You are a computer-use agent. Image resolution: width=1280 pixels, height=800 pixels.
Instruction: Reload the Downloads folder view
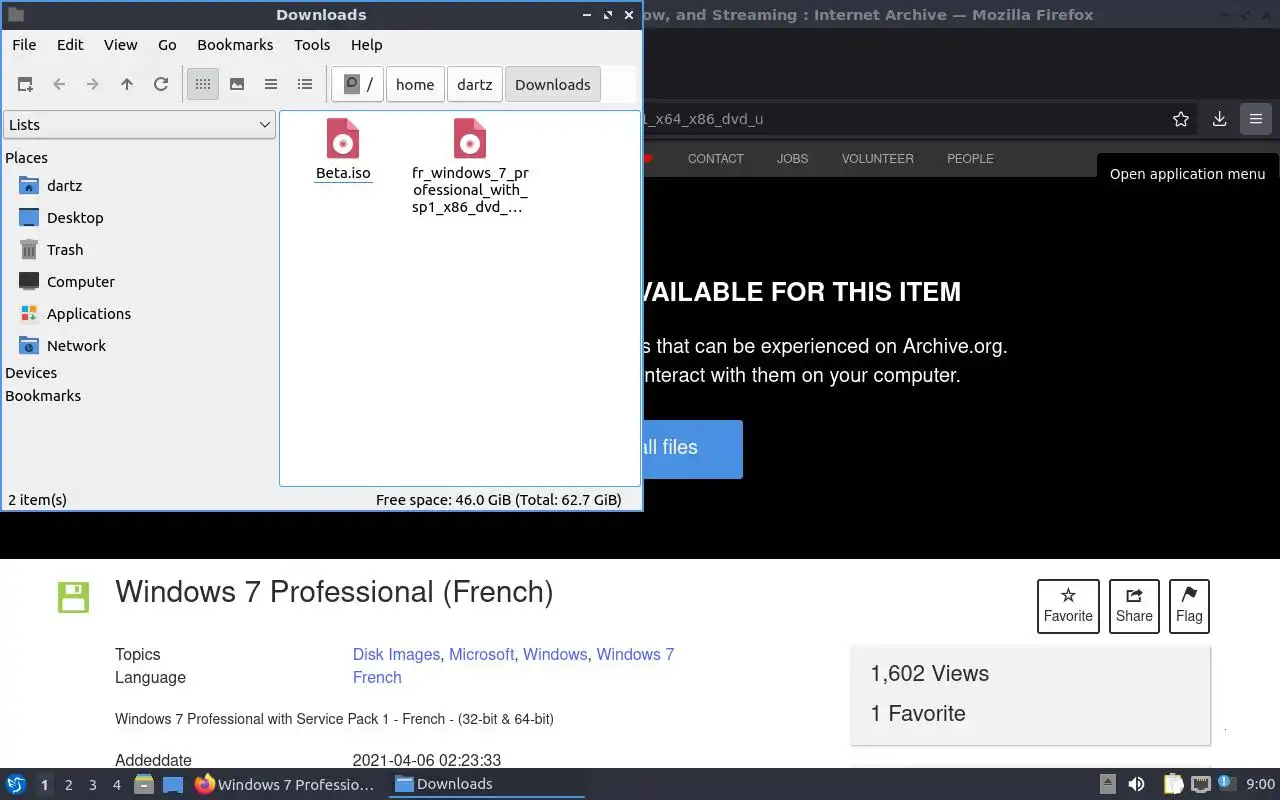(x=161, y=85)
